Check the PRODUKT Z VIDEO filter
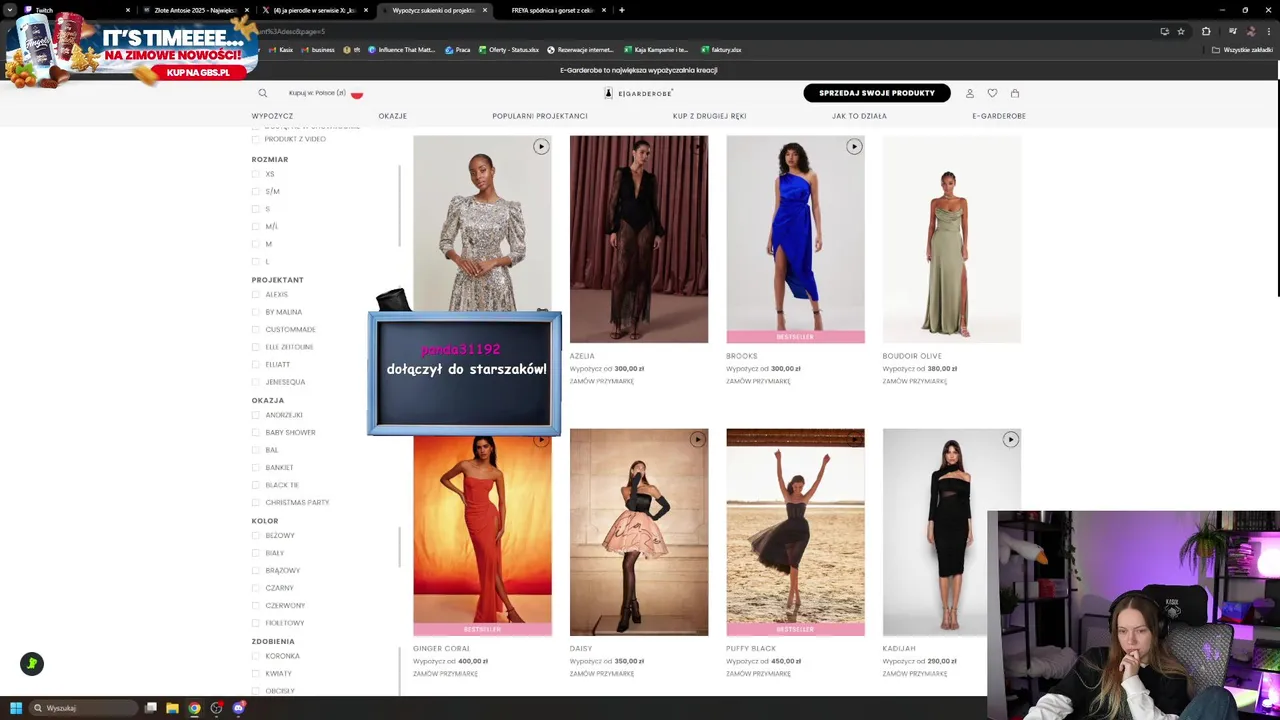 pyautogui.click(x=256, y=139)
